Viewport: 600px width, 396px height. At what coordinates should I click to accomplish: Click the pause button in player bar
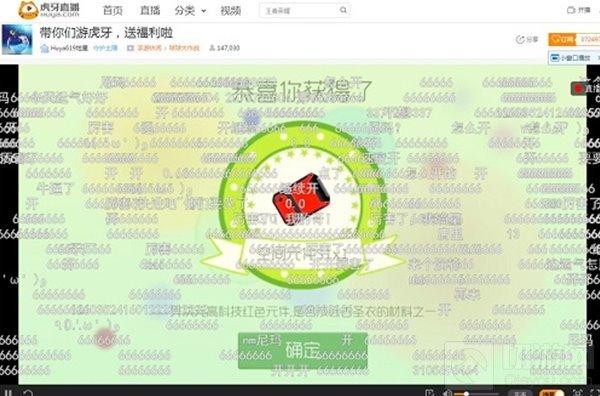click(8, 393)
